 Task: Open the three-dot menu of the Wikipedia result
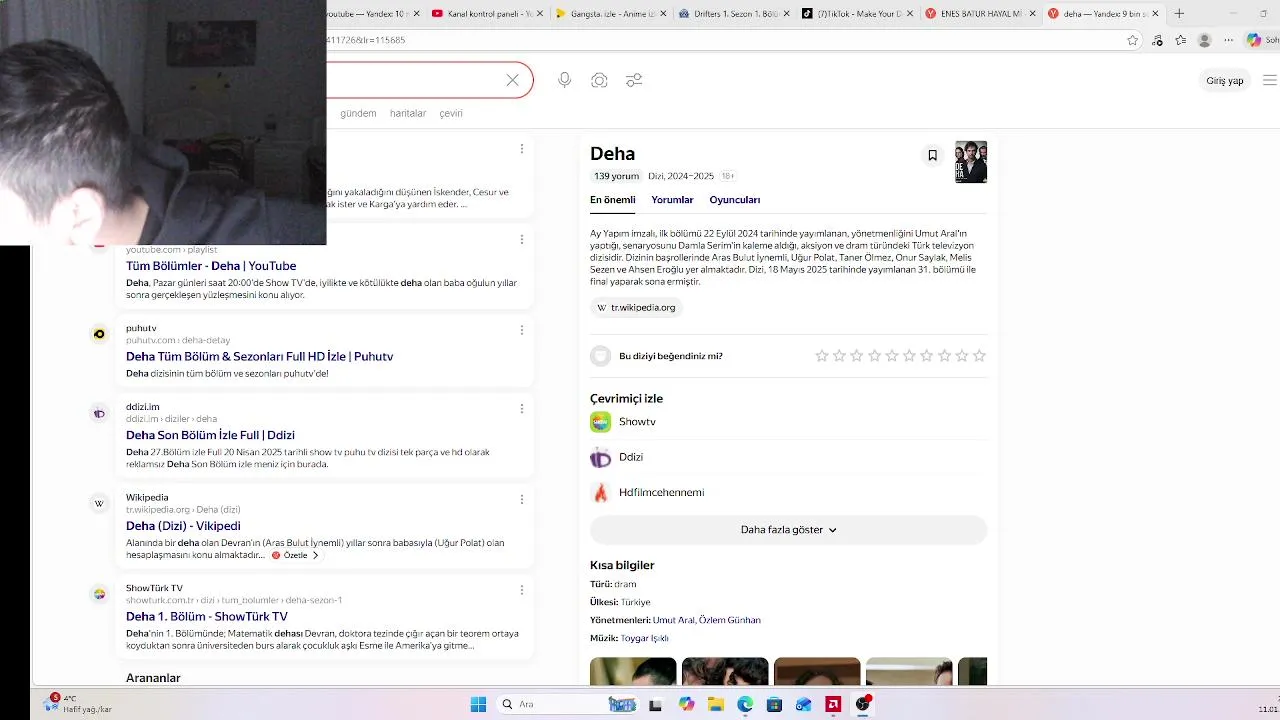tap(522, 499)
